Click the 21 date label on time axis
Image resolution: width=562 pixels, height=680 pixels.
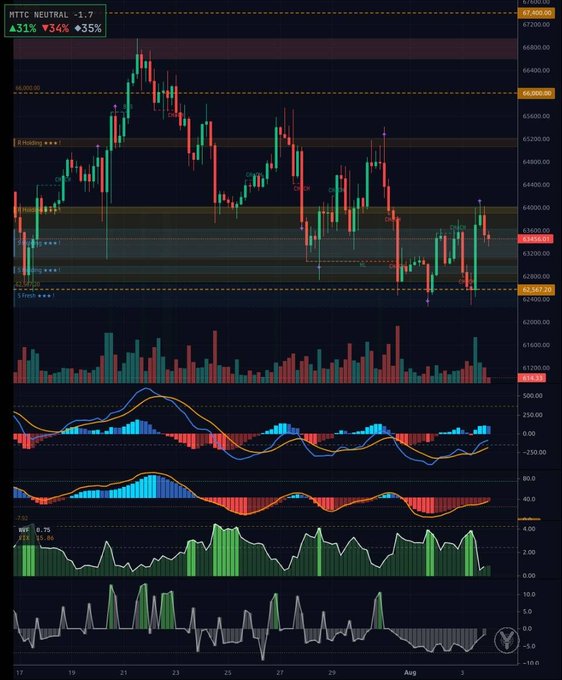[x=124, y=673]
